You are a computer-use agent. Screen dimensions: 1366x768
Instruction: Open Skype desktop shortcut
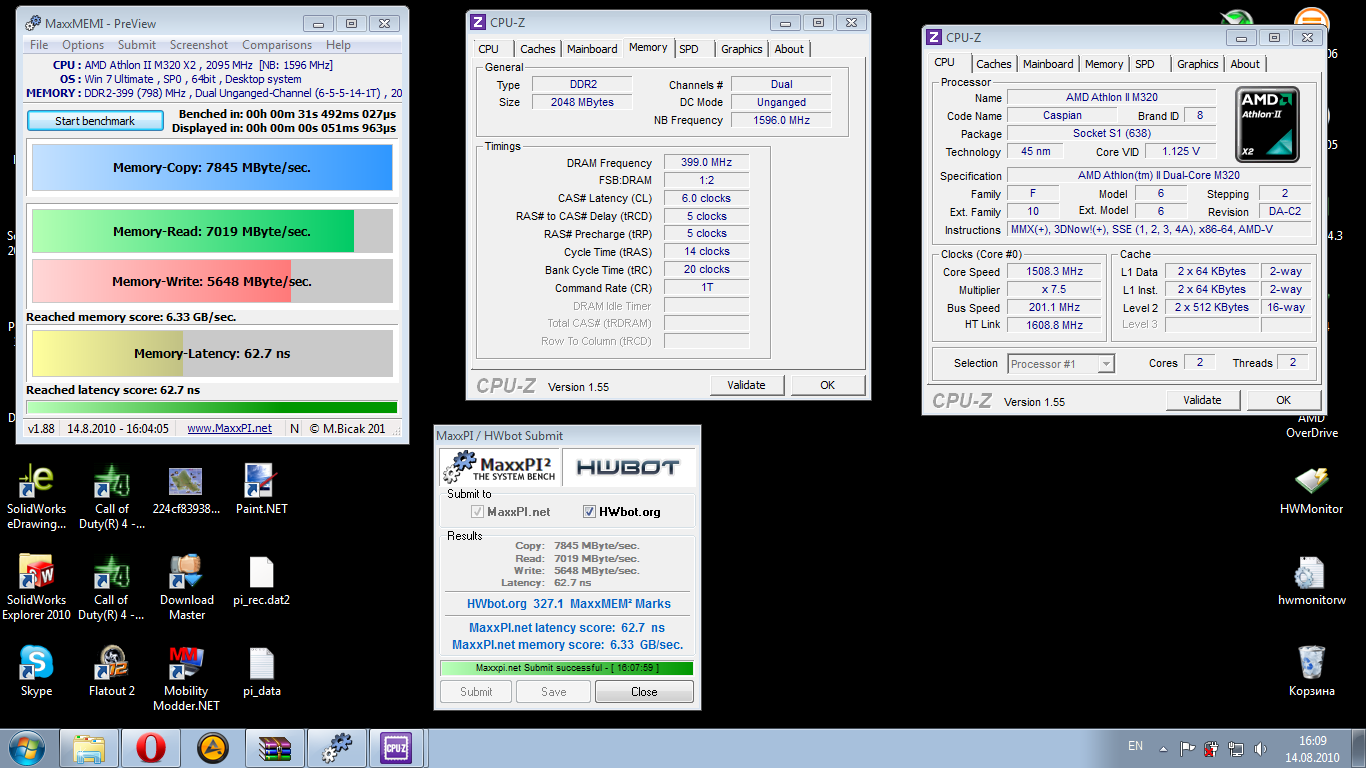coord(36,671)
